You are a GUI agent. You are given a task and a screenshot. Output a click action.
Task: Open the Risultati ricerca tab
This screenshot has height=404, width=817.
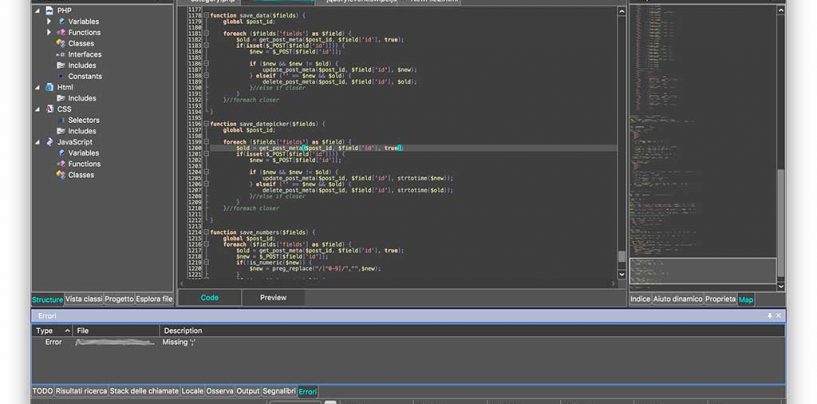(81, 391)
